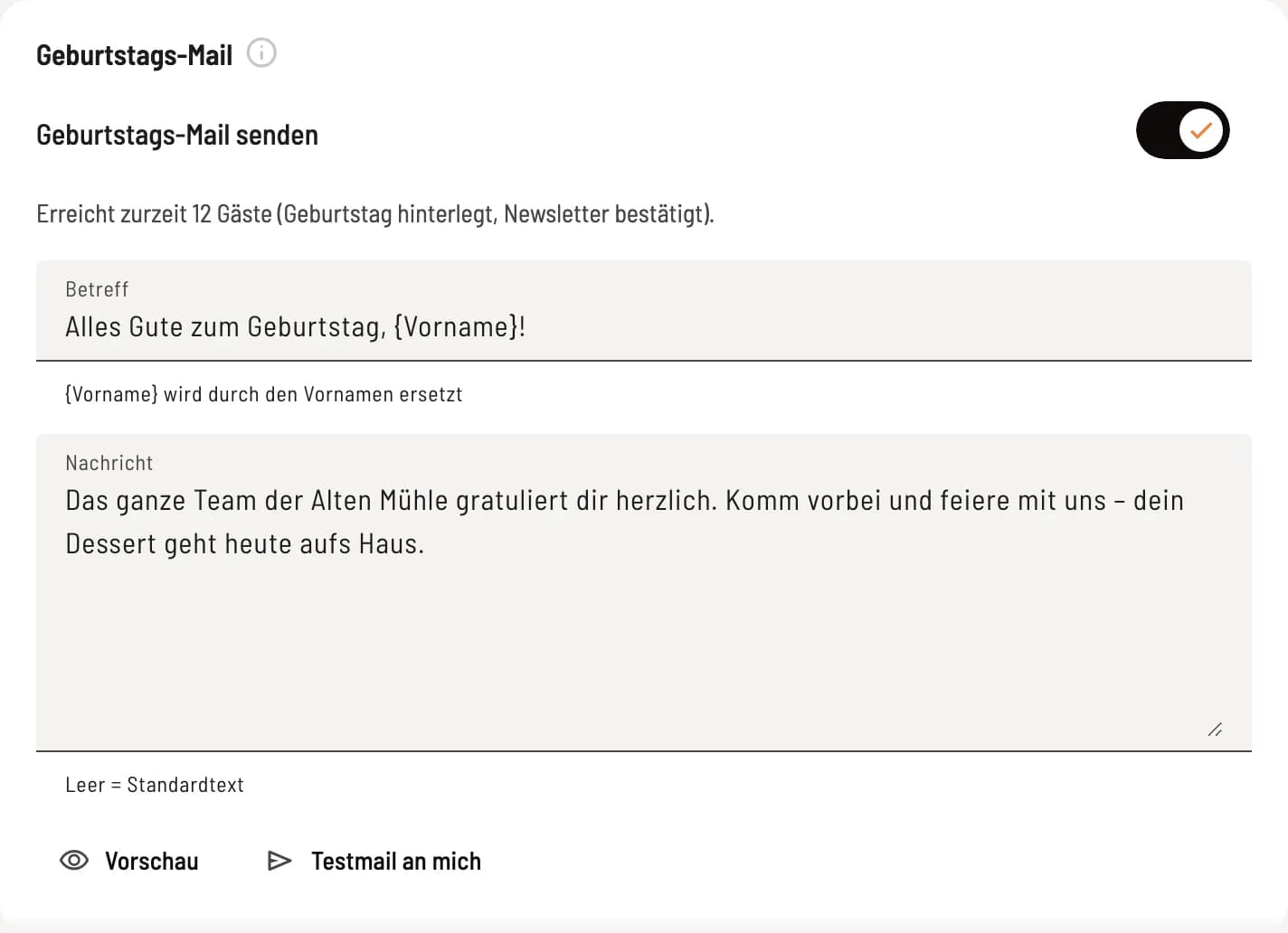Click the hint about {Vorname} replacement

[263, 394]
